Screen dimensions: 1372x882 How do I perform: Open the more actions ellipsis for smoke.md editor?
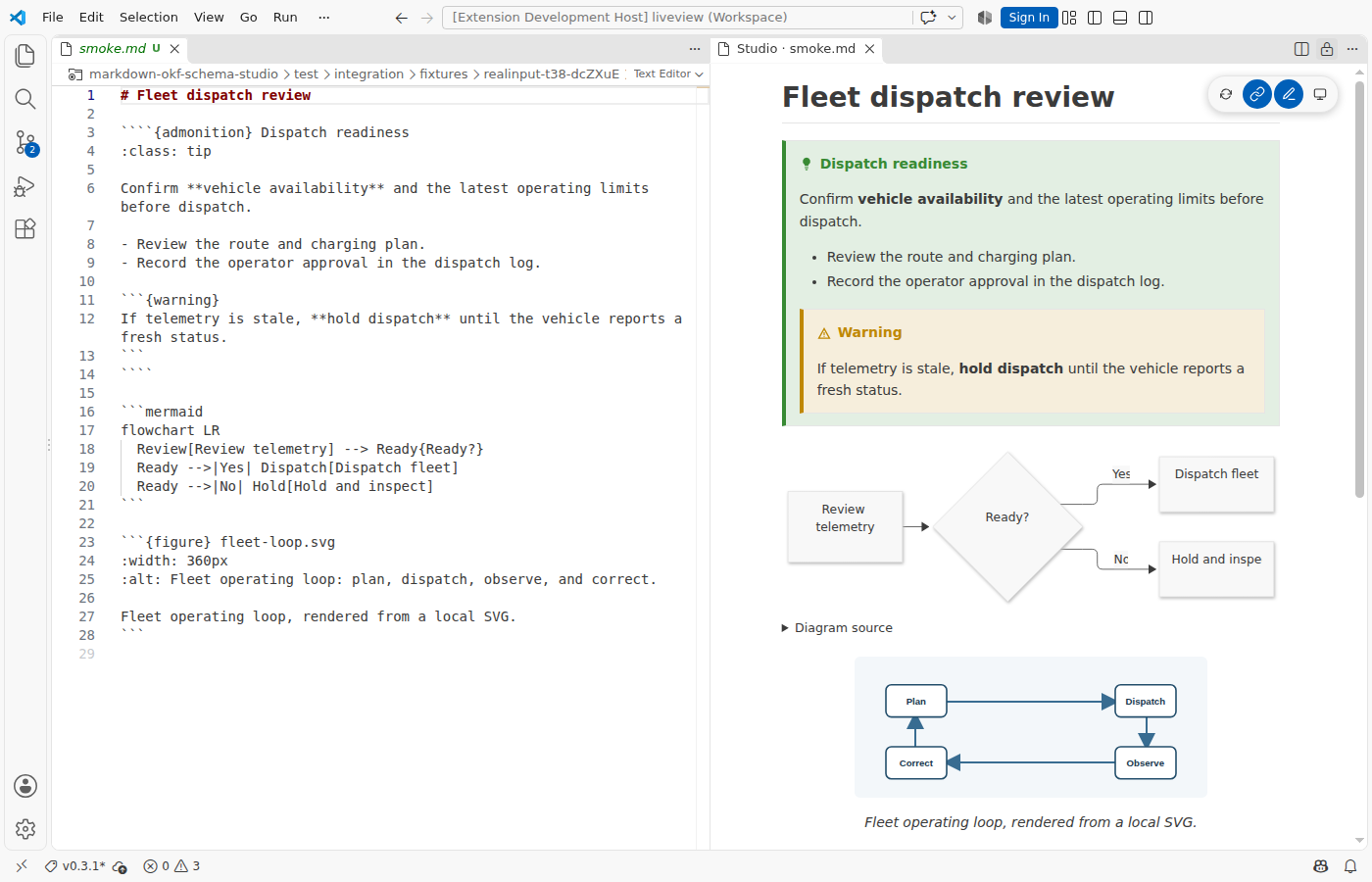point(695,49)
